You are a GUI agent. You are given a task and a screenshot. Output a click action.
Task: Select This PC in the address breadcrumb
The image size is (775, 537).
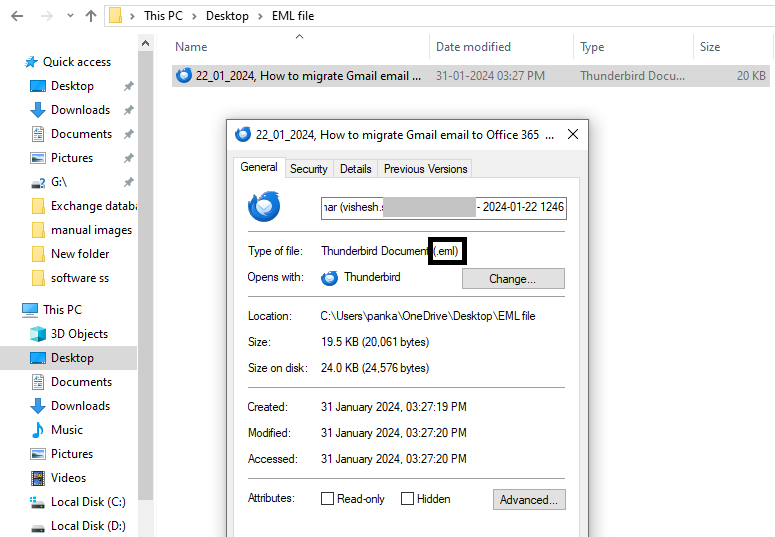[x=163, y=16]
